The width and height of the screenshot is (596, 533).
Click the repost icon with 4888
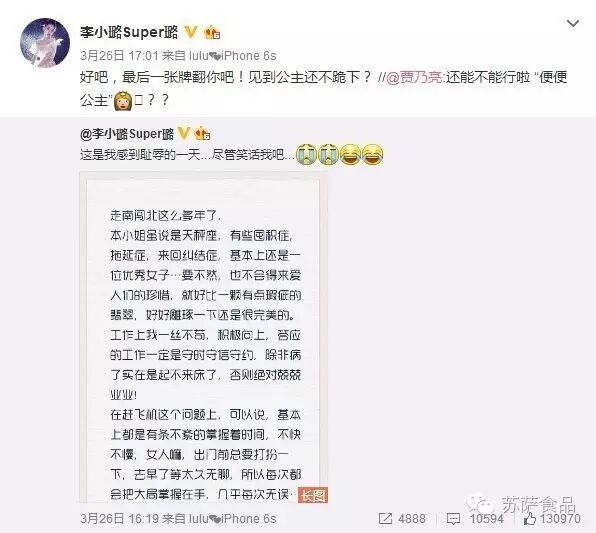(402, 519)
